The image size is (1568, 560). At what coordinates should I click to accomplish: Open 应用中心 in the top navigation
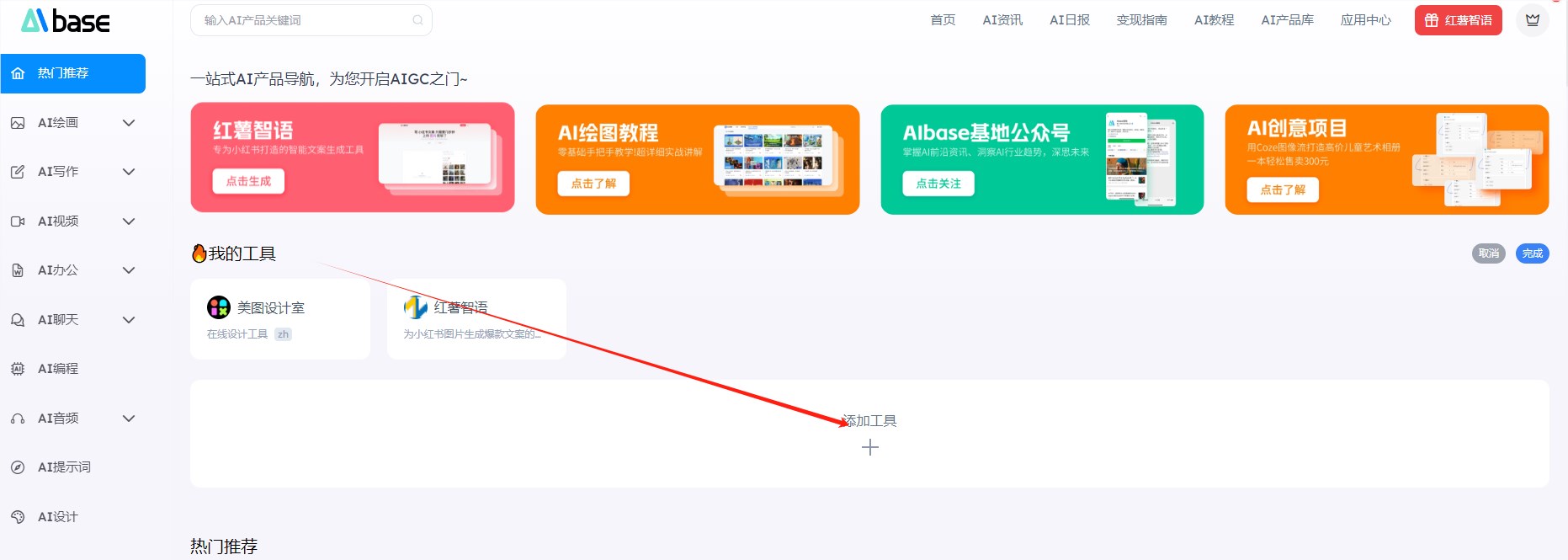(1365, 20)
